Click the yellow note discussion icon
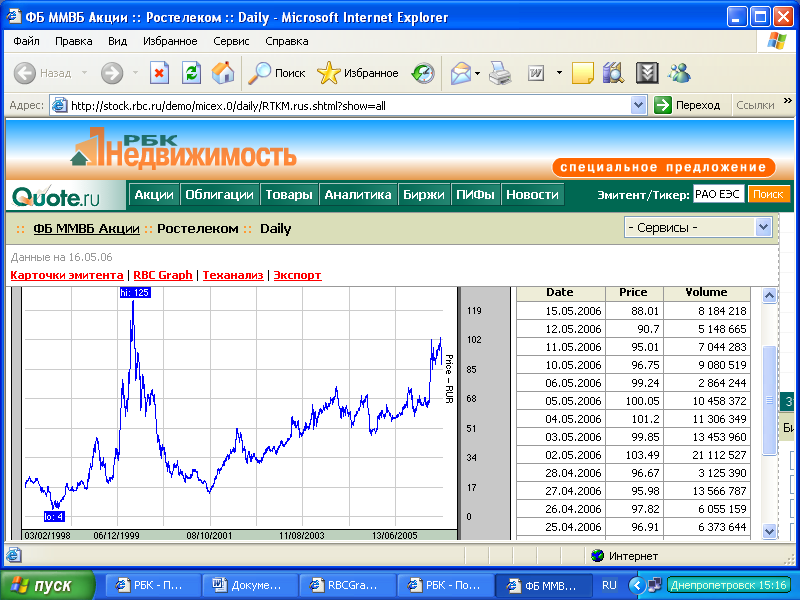The image size is (800, 600). [x=583, y=73]
